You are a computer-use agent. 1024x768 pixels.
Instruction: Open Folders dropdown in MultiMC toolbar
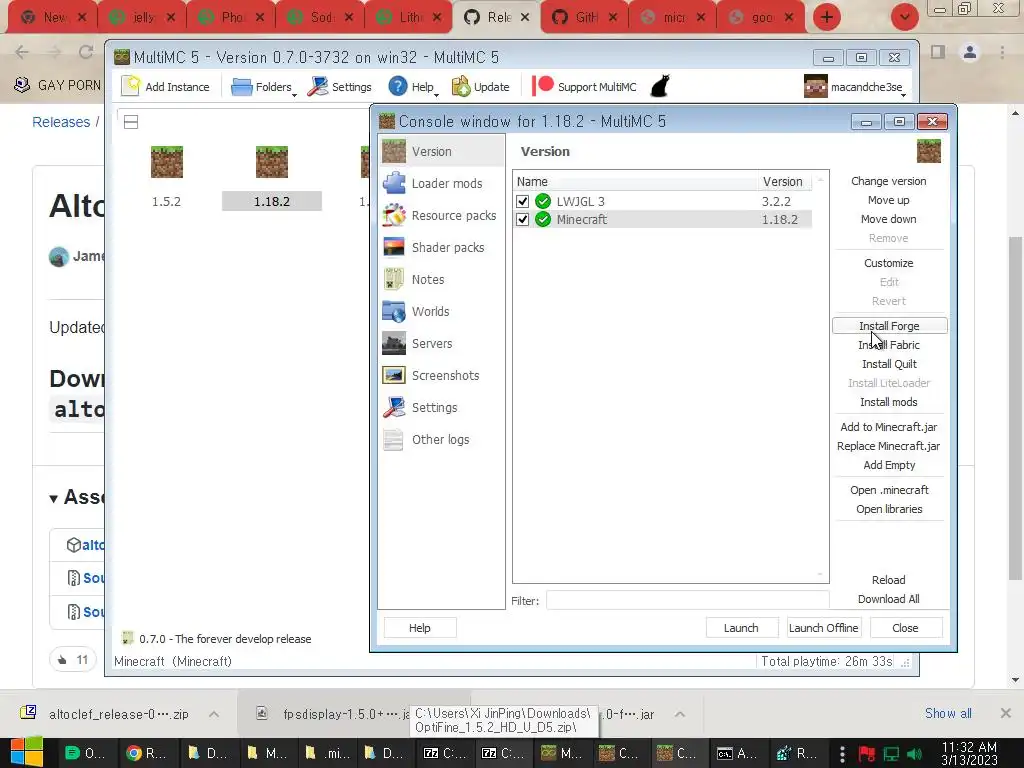pyautogui.click(x=264, y=87)
